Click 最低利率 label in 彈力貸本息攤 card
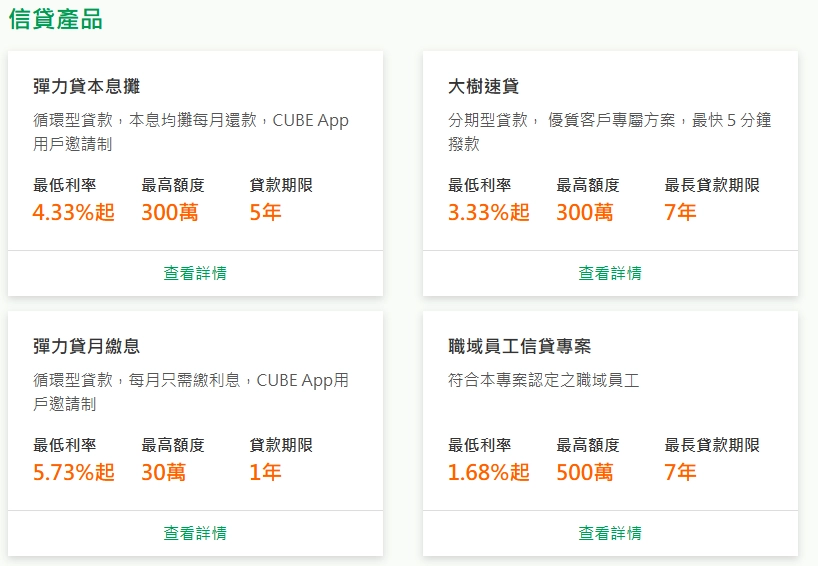Viewport: 818px width, 566px height. (x=65, y=185)
